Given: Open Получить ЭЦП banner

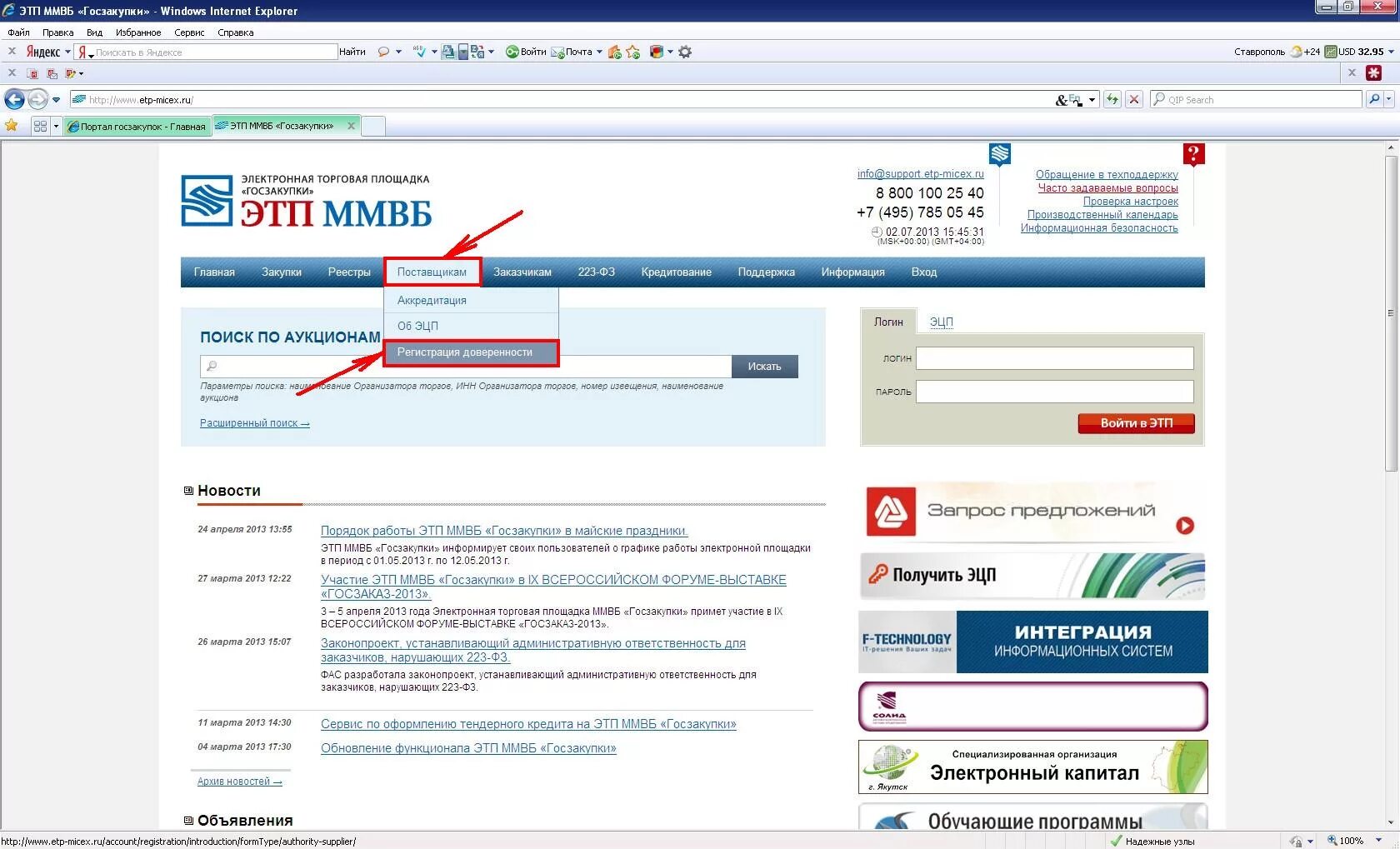Looking at the screenshot, I should click(x=1032, y=575).
